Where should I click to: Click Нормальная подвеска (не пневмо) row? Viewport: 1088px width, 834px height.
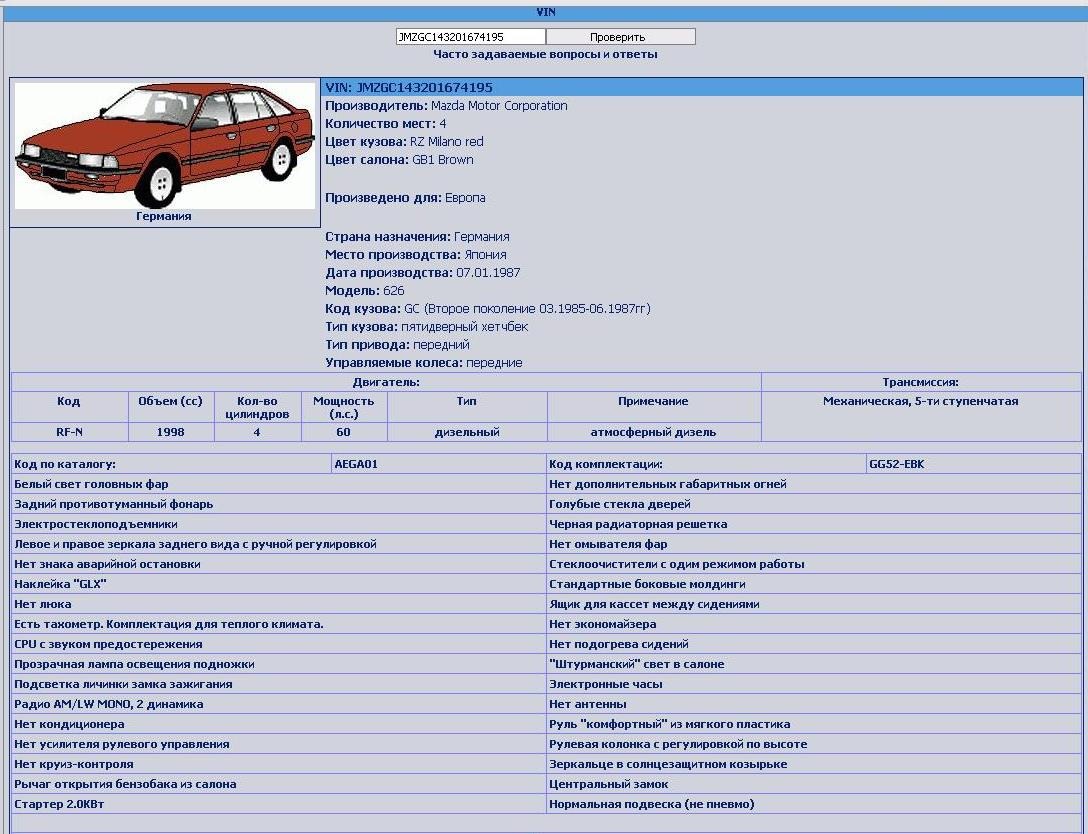[814, 805]
